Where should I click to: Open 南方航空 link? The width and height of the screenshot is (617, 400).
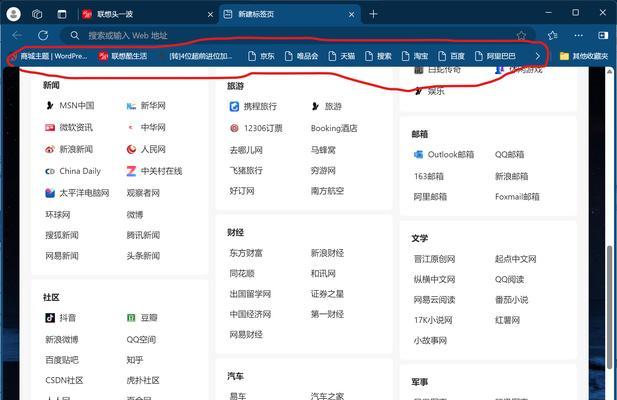pos(327,191)
